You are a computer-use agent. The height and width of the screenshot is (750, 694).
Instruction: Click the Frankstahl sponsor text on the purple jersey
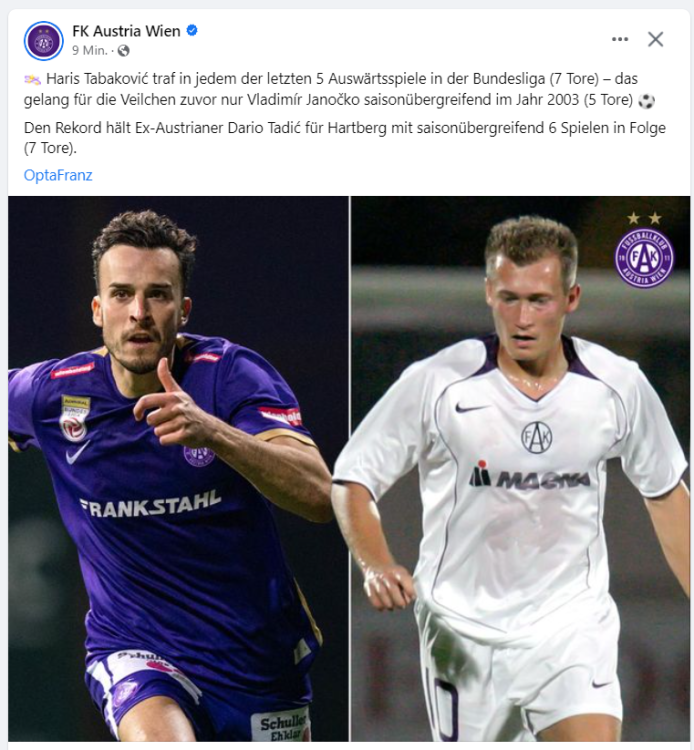[150, 505]
